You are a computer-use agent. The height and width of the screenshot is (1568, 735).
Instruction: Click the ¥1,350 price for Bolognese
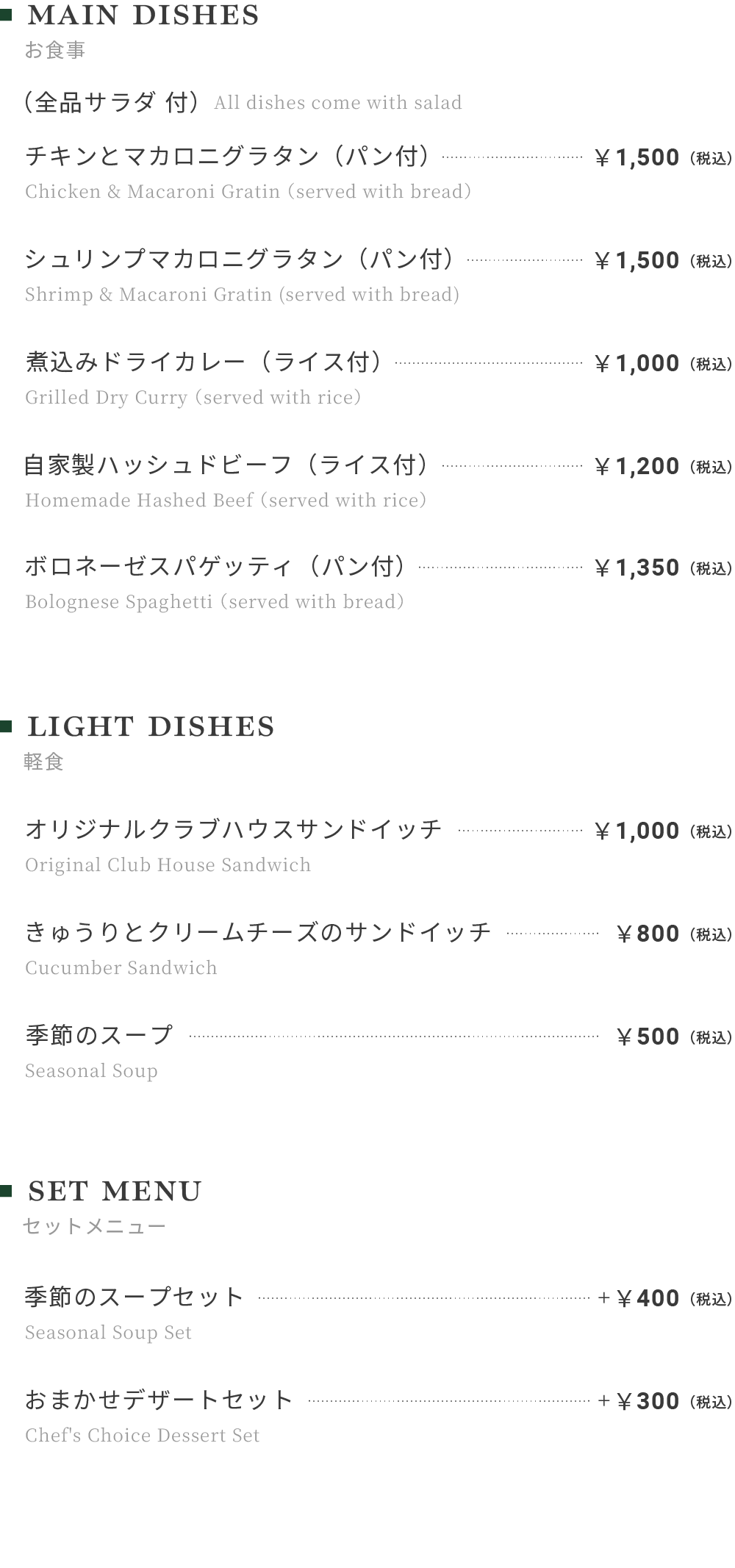coord(637,568)
